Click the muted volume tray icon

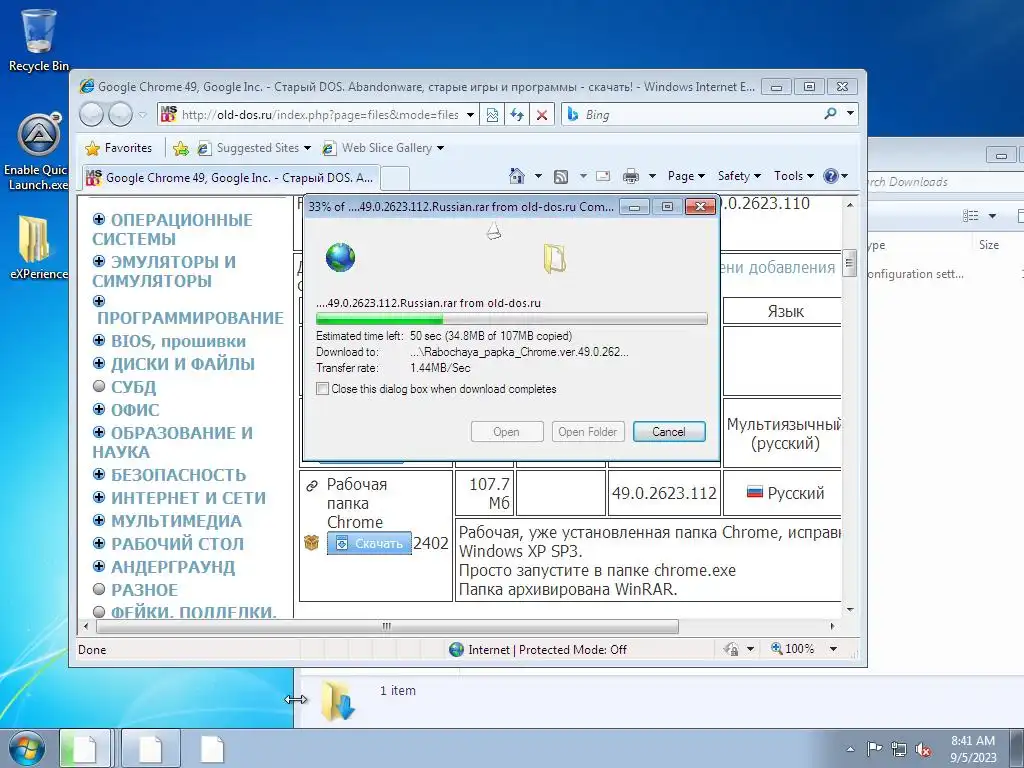coord(923,749)
